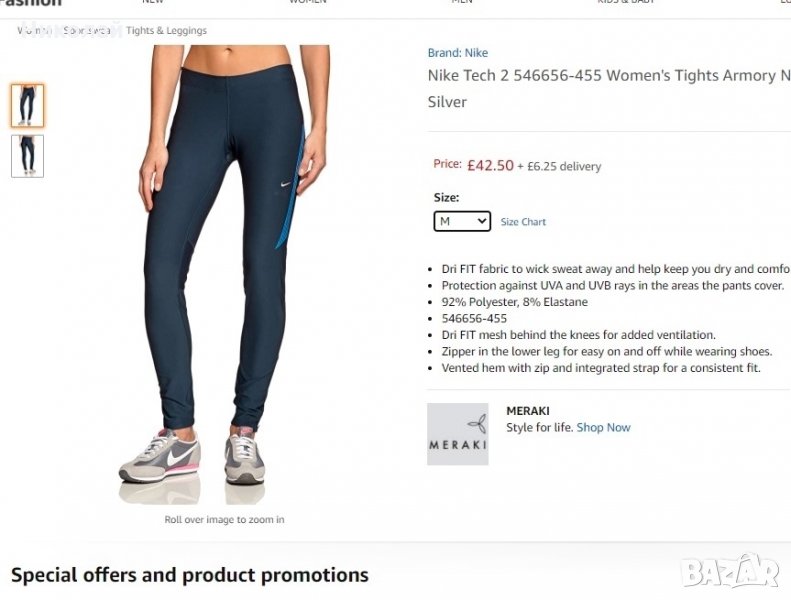Expand the Size dropdown showing M

[x=462, y=221]
